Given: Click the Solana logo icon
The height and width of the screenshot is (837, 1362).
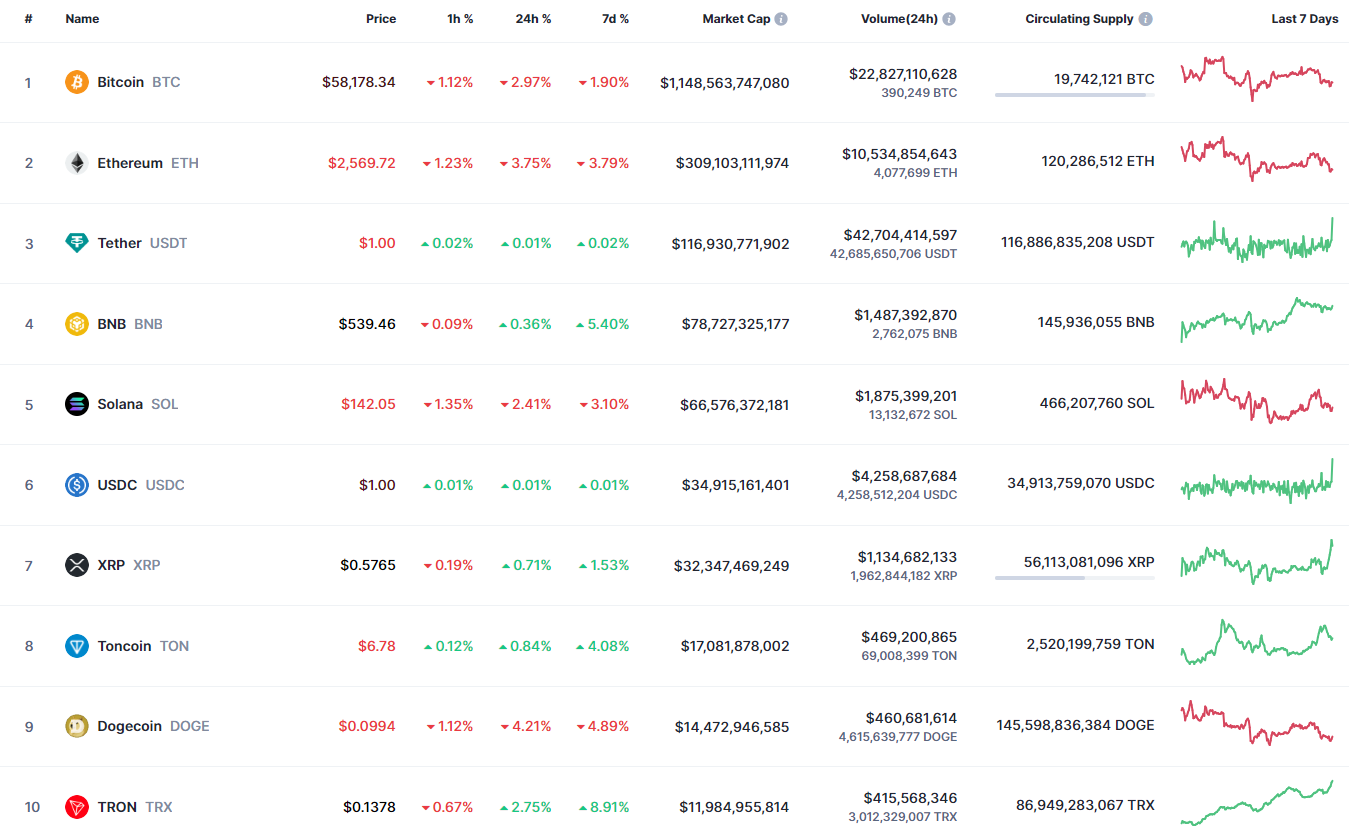Looking at the screenshot, I should pos(77,404).
